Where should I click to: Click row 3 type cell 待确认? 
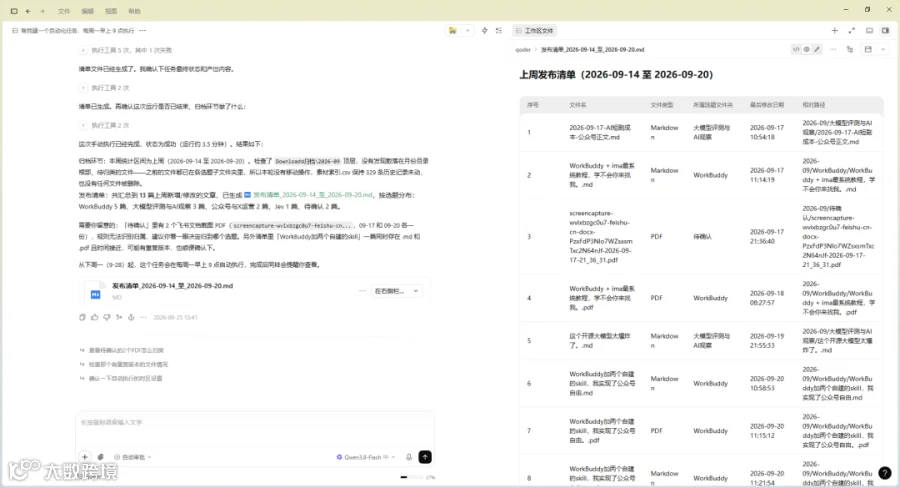point(702,237)
